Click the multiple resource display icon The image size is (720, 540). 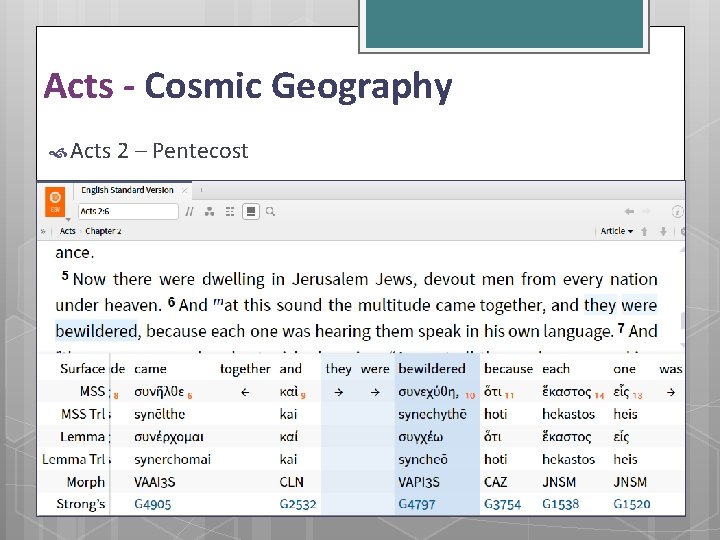point(230,211)
